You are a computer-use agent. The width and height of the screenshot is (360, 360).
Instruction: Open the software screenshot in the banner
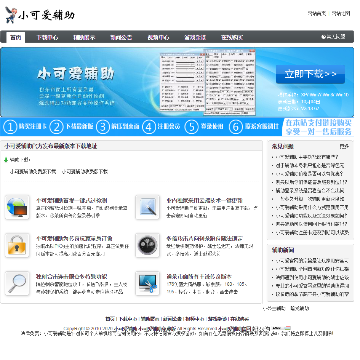(207, 83)
